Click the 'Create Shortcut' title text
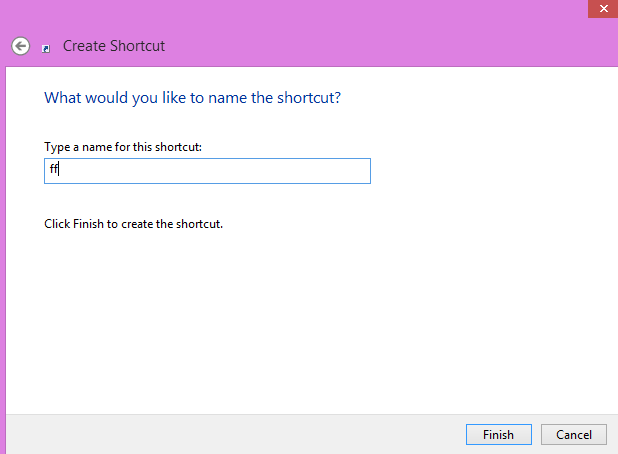 114,46
